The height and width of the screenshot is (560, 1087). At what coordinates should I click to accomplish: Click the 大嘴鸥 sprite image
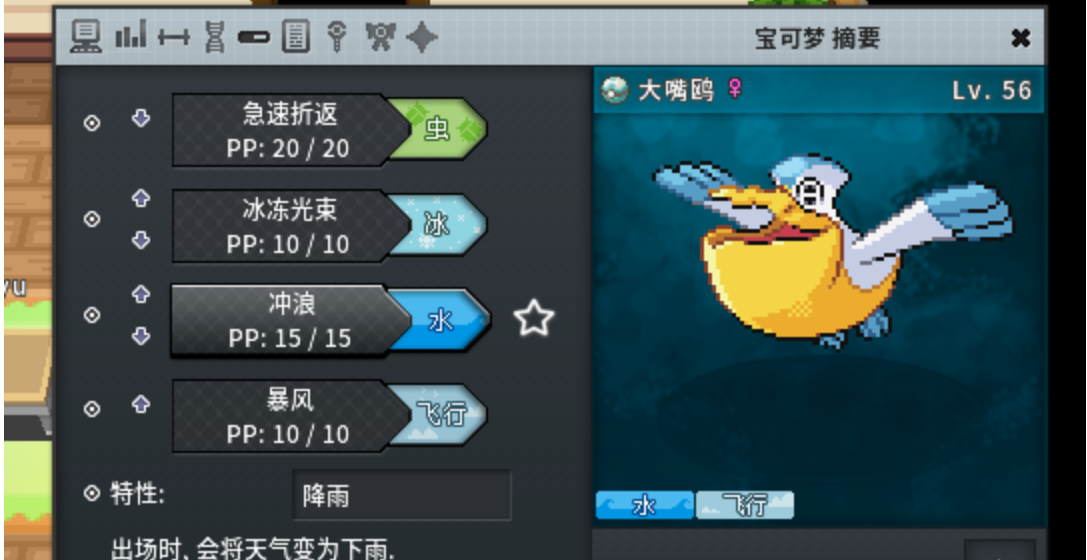tap(832, 251)
